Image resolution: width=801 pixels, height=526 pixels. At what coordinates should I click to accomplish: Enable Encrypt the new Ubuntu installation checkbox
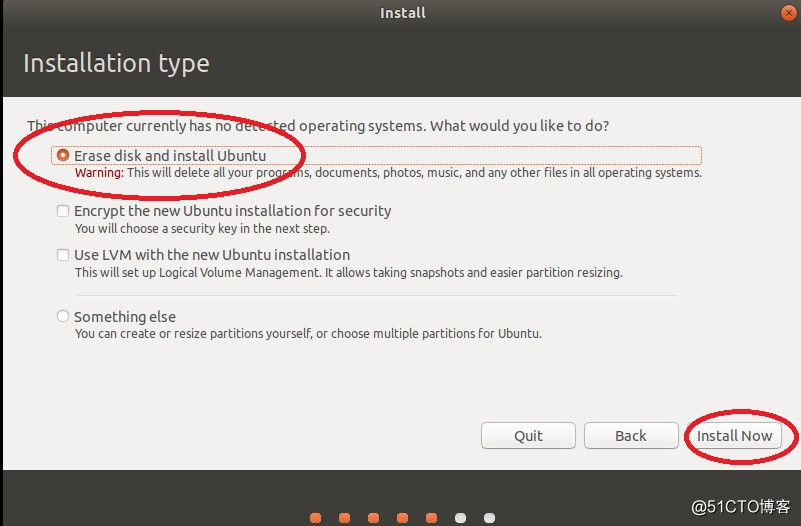(x=63, y=211)
